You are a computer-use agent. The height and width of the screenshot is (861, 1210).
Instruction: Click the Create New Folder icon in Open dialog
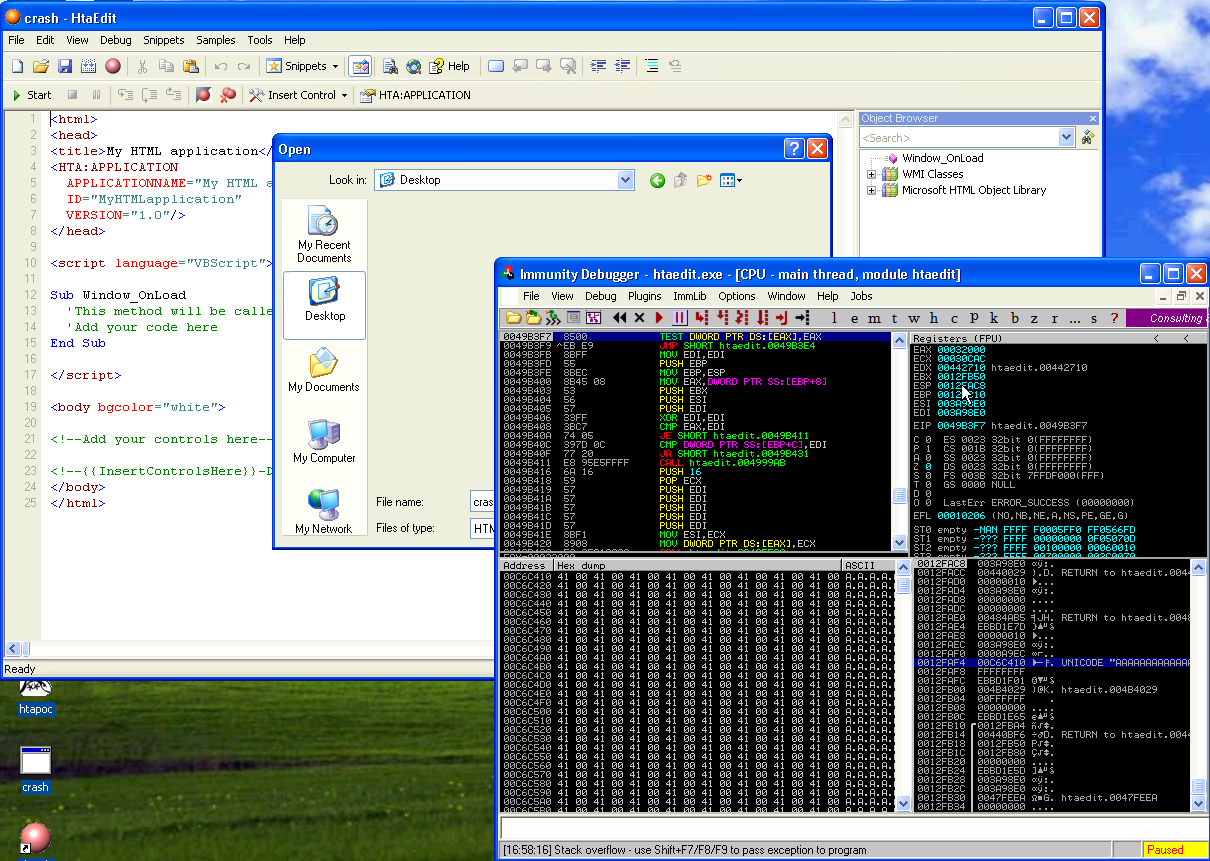(704, 180)
